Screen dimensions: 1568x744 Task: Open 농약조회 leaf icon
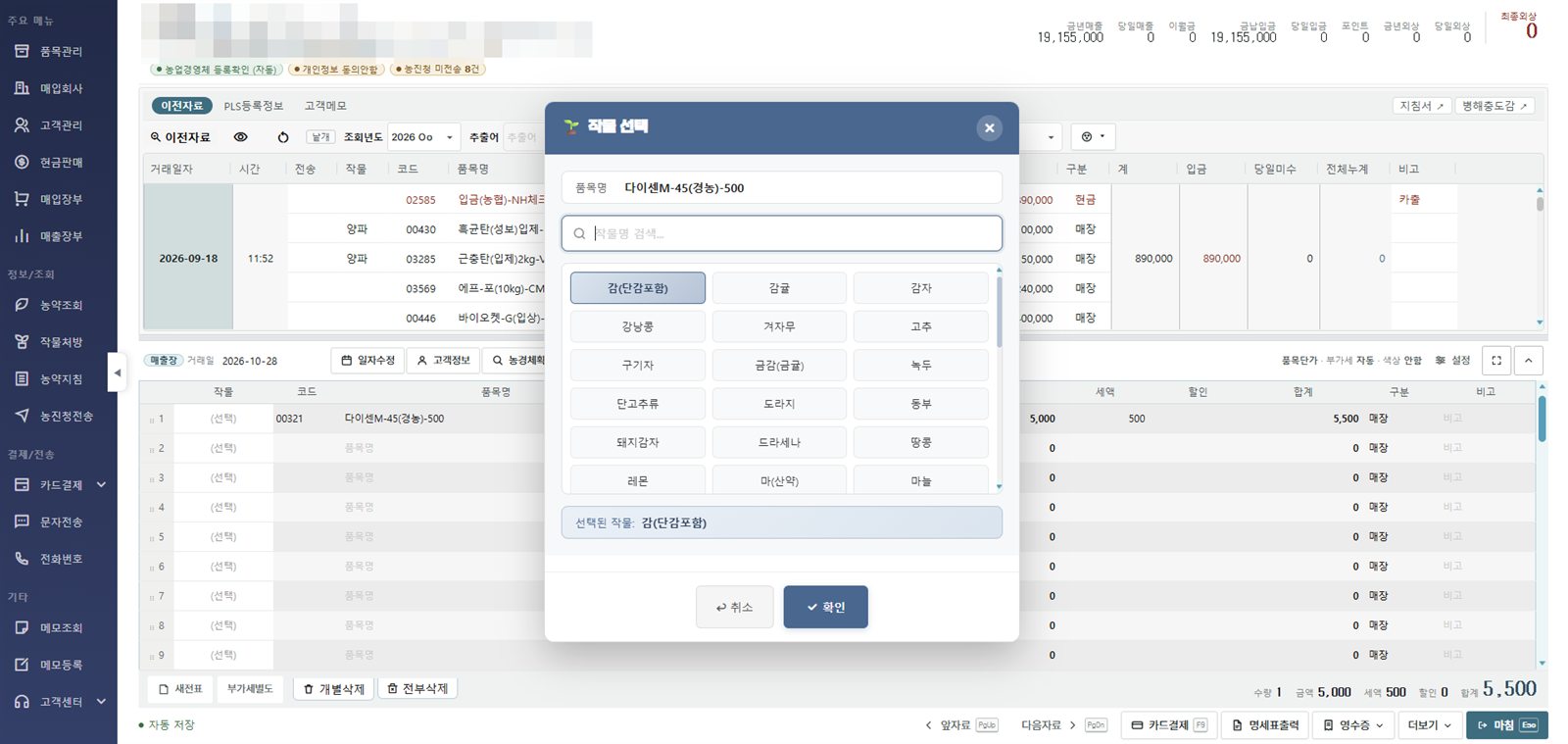pyautogui.click(x=22, y=305)
